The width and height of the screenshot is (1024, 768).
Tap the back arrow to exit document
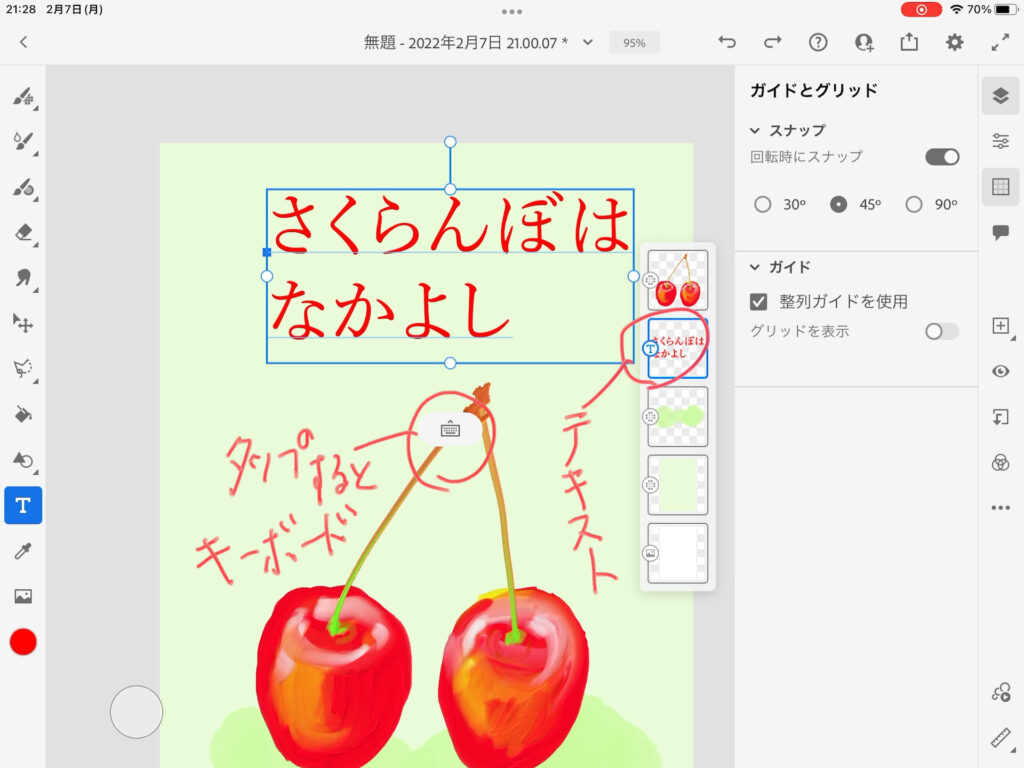[24, 42]
